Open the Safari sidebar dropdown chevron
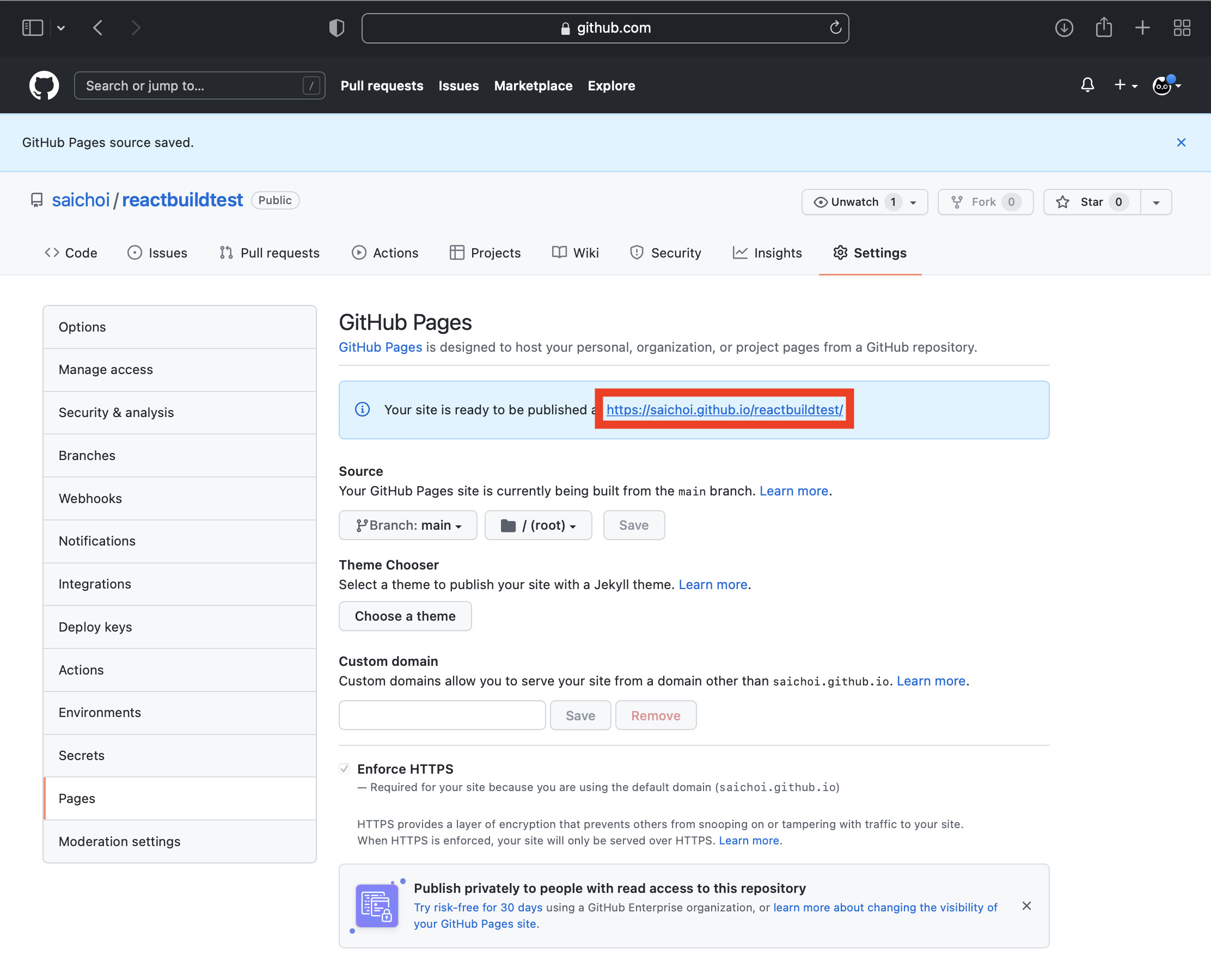 (x=61, y=28)
